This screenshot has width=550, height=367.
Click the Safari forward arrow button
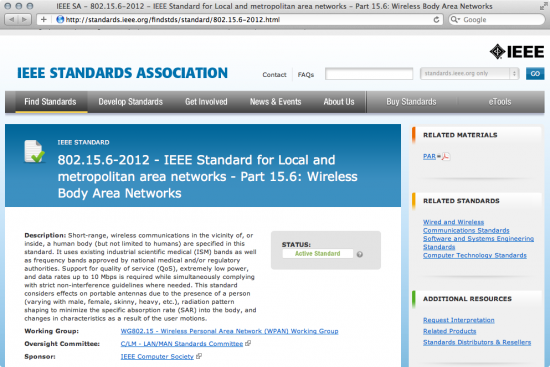24,19
